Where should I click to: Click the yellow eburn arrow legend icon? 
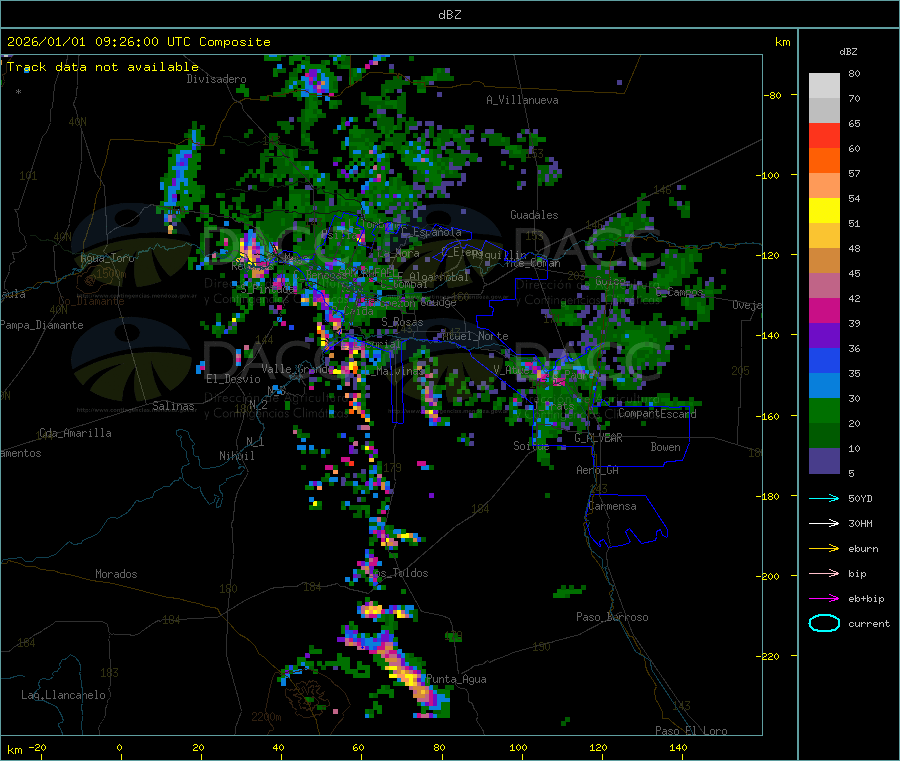tap(824, 548)
